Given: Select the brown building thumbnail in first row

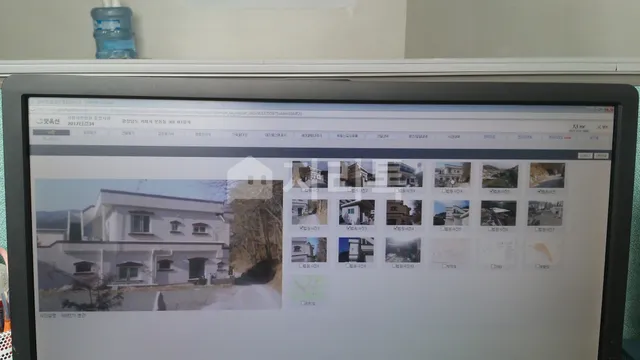Looking at the screenshot, I should click(357, 174).
